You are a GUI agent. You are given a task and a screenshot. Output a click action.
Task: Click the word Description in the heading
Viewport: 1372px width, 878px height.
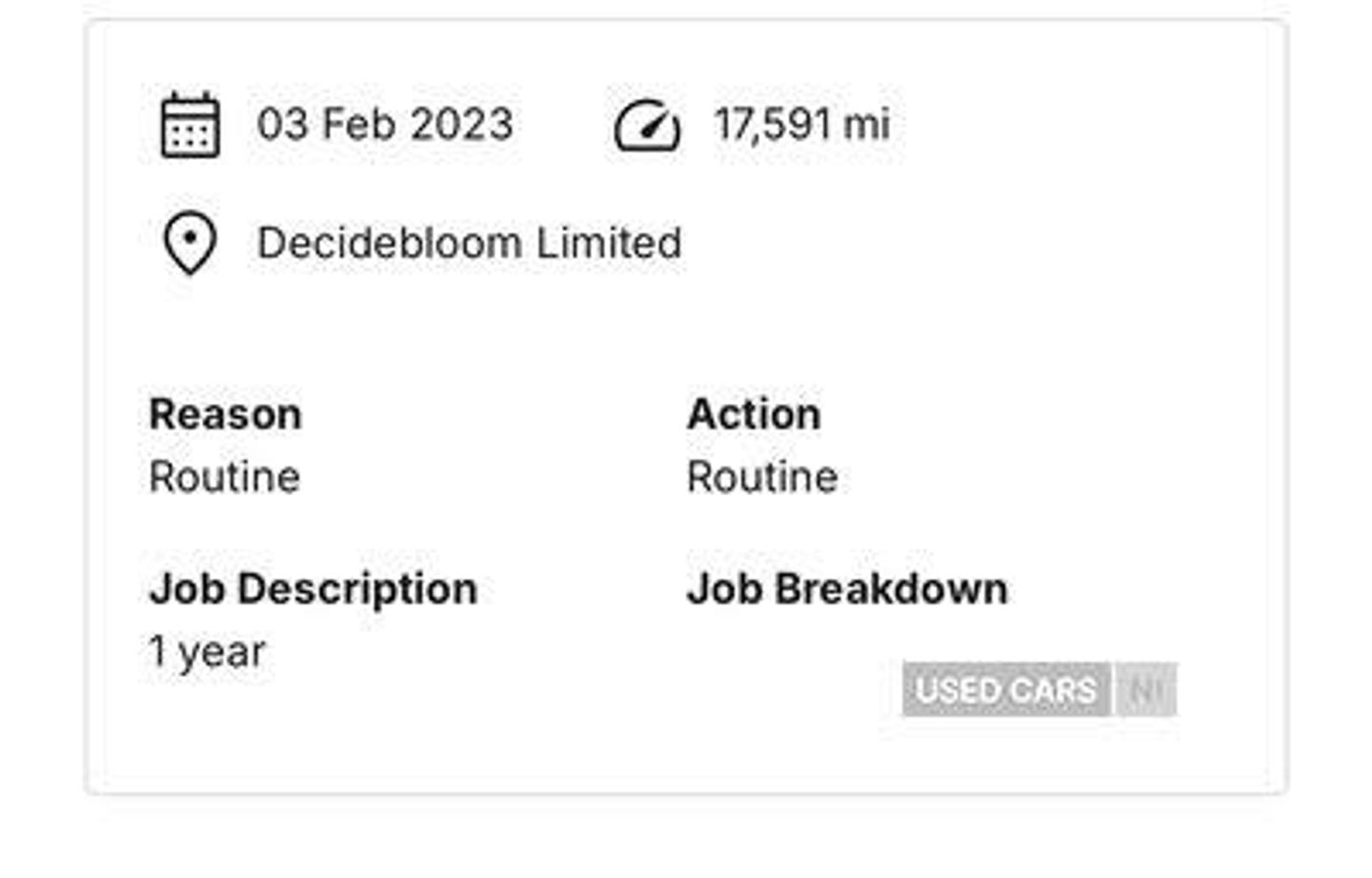(x=357, y=590)
